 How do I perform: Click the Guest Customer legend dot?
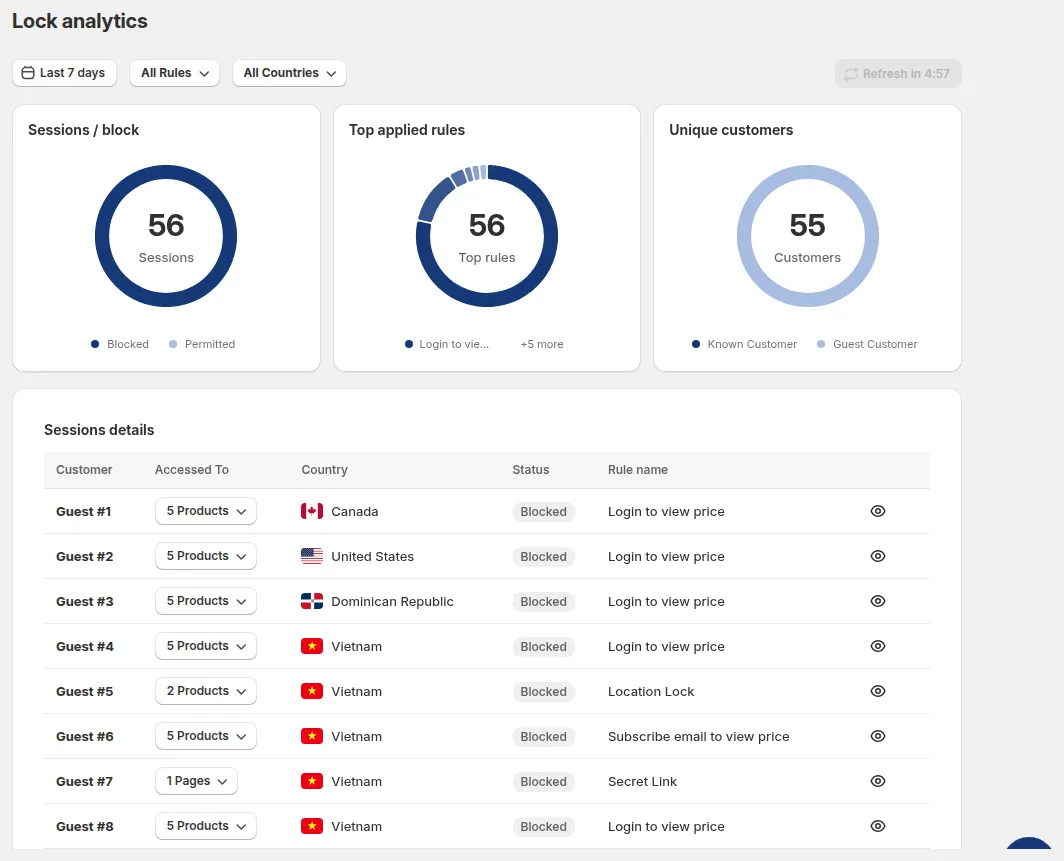coord(821,344)
